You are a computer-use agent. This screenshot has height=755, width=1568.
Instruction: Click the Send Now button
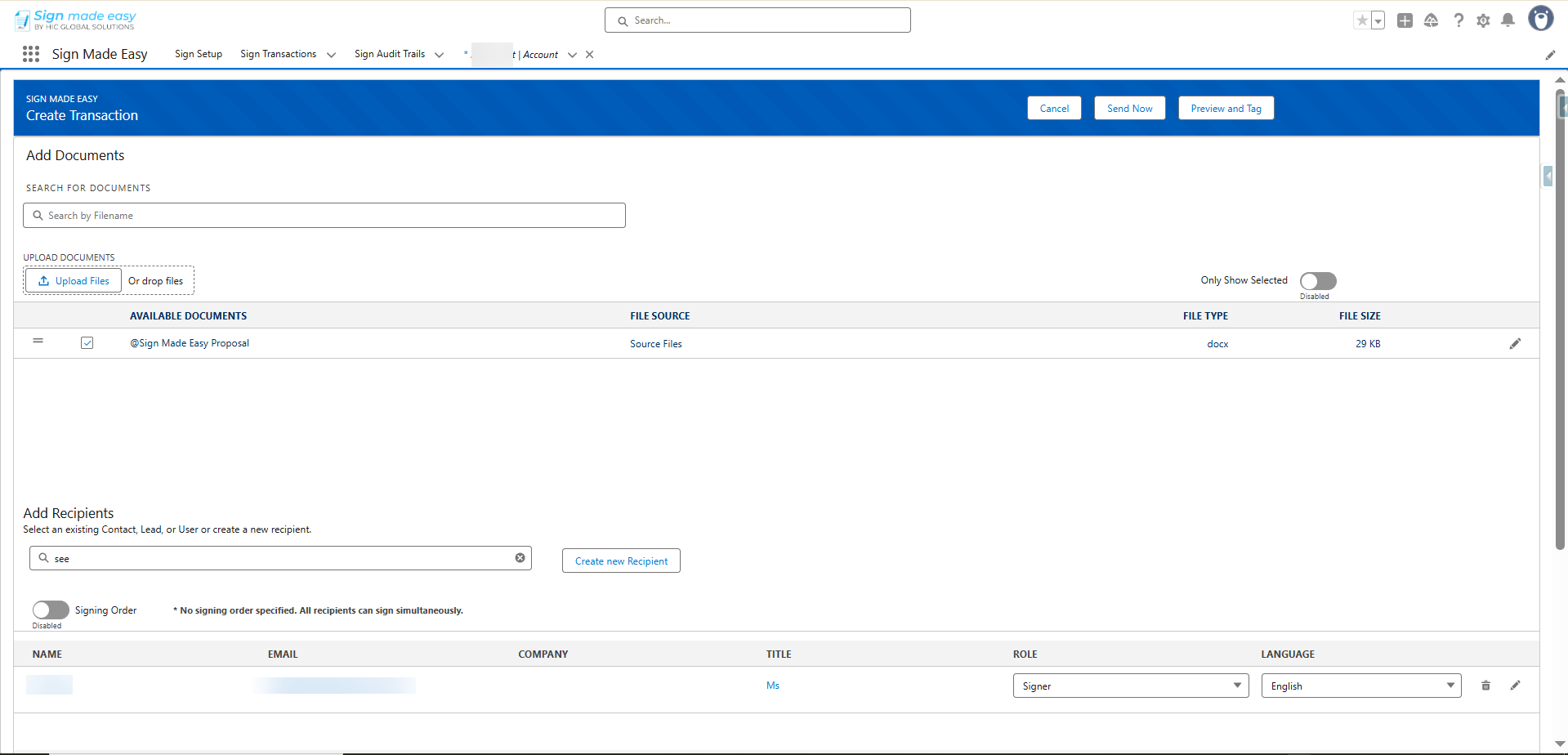tap(1129, 109)
